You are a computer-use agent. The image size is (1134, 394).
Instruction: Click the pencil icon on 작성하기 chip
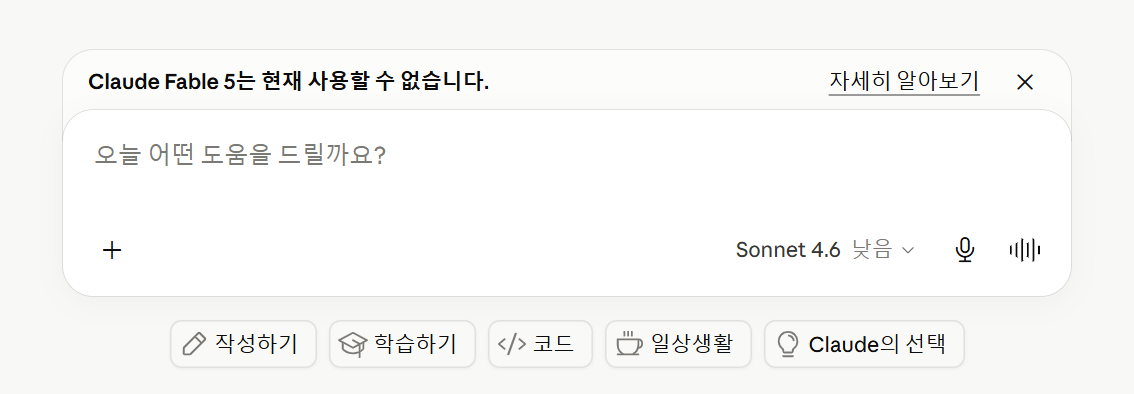click(x=194, y=344)
